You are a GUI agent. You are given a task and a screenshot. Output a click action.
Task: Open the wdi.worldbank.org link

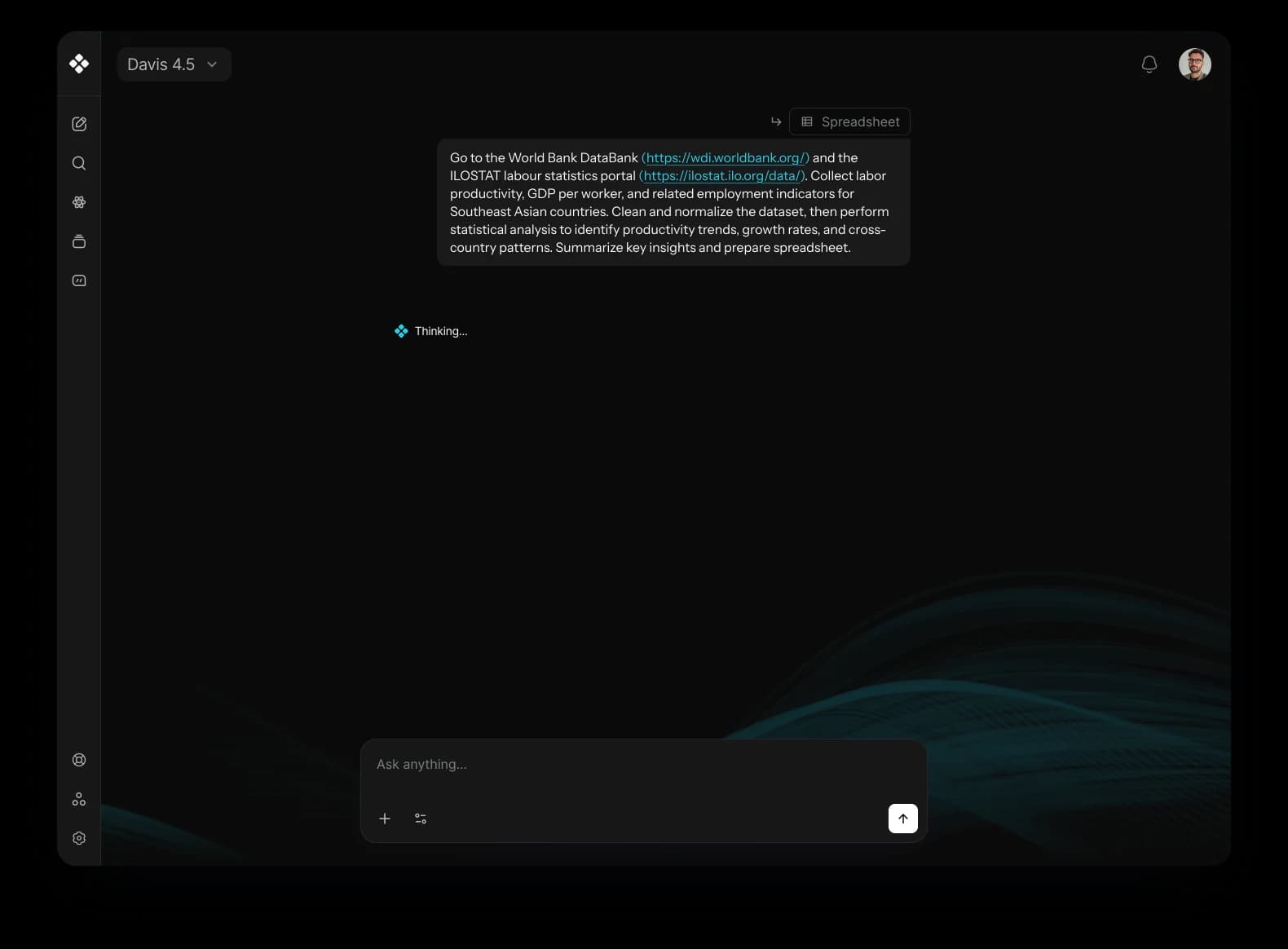coord(726,157)
